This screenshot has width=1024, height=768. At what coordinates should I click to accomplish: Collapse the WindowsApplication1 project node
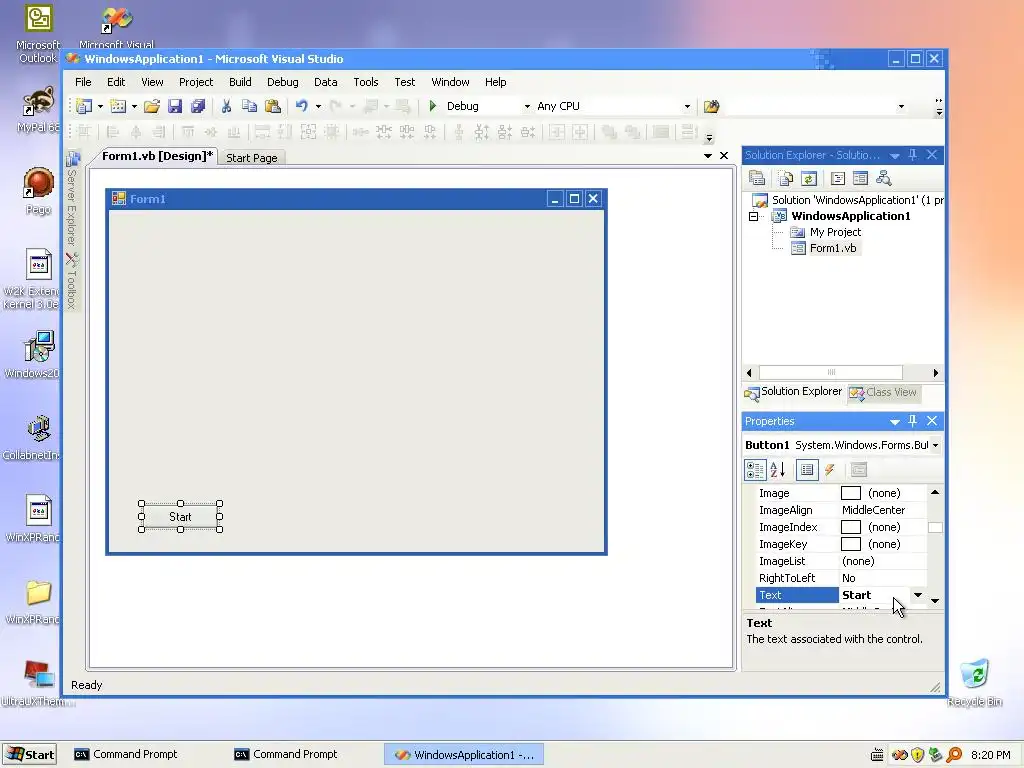753,216
